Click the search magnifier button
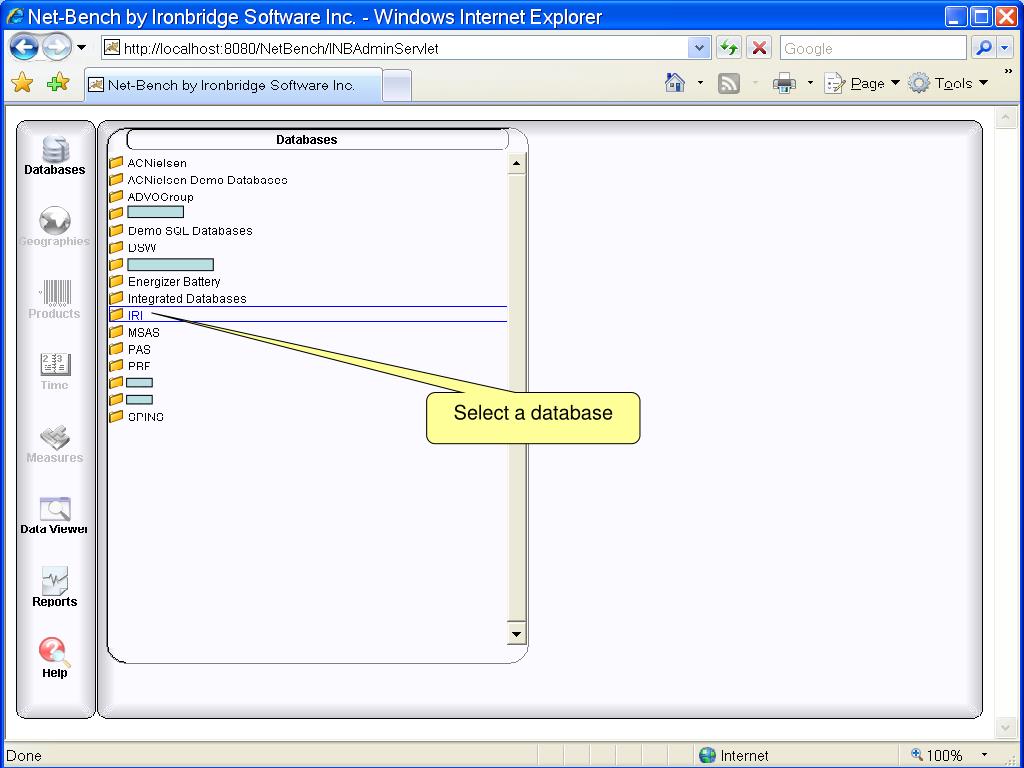This screenshot has height=768, width=1024. point(984,48)
